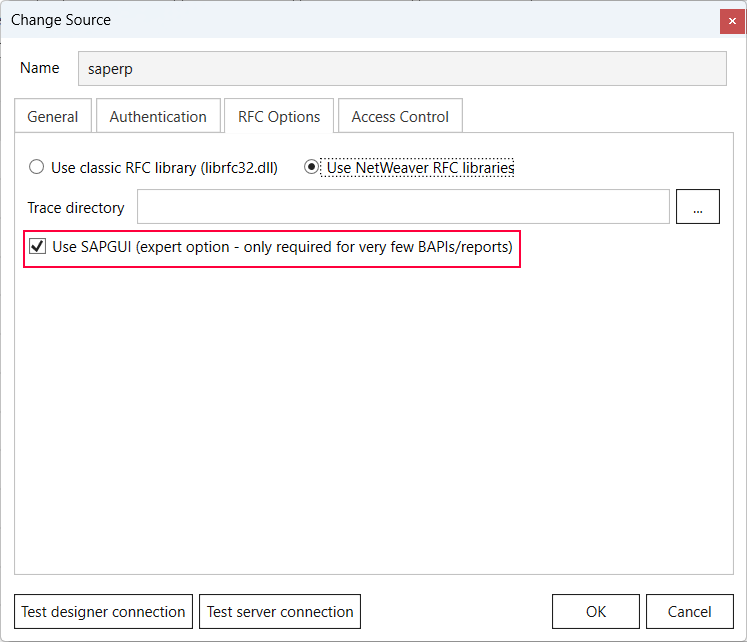The image size is (747, 642).
Task: Enable the classic RFC library radio option
Action: pyautogui.click(x=37, y=168)
